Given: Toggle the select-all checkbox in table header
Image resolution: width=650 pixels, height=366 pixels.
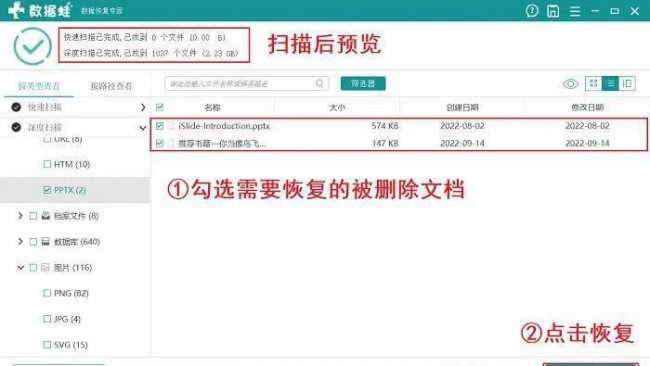Looking at the screenshot, I should [x=160, y=107].
